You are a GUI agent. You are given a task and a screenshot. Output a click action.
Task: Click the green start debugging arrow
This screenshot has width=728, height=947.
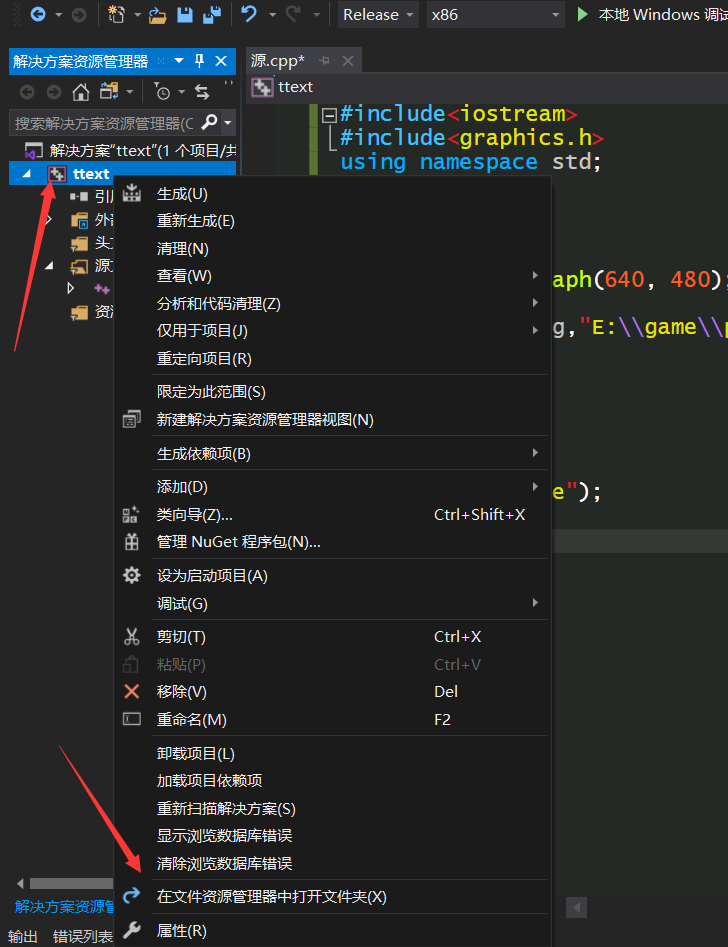pos(582,14)
